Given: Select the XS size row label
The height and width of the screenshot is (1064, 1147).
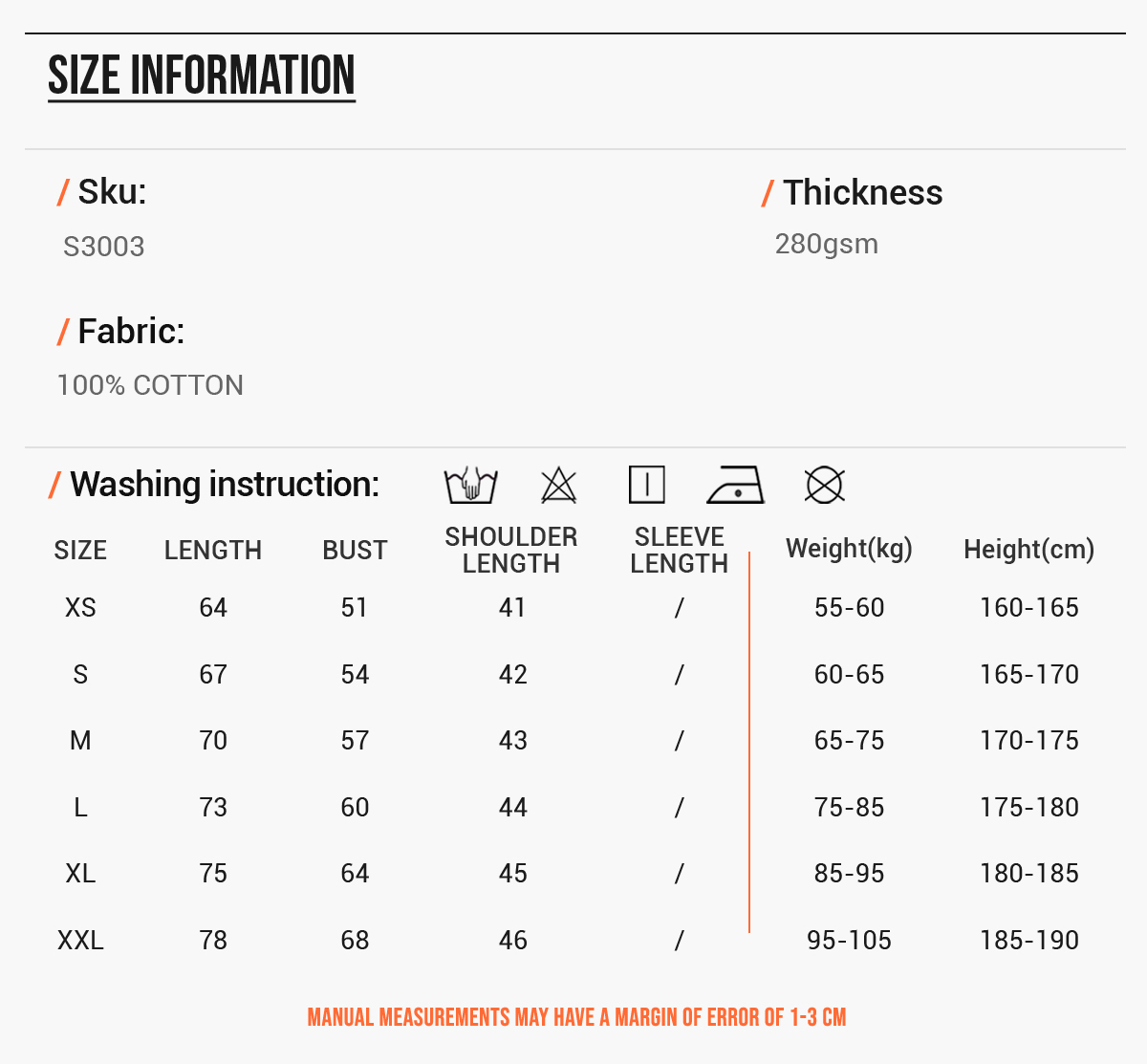Looking at the screenshot, I should coord(80,608).
